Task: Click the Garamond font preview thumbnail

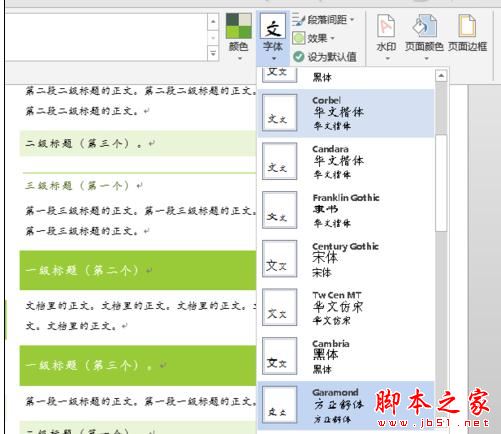Action: pos(279,405)
